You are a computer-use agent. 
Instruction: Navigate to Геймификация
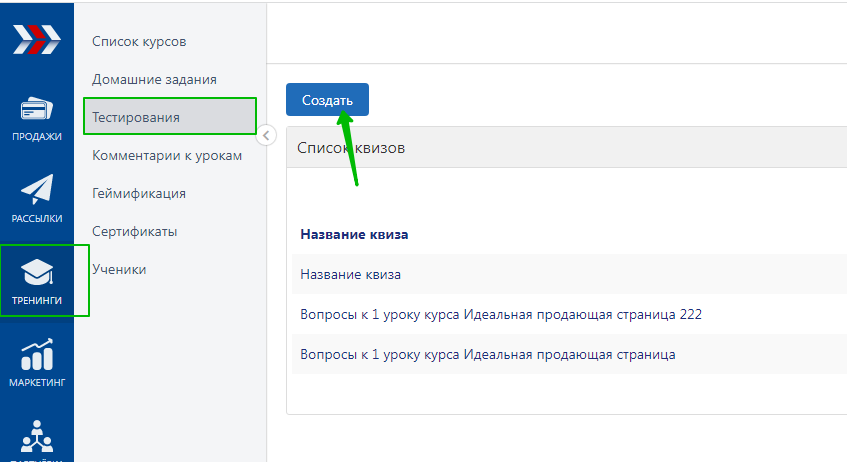pyautogui.click(x=139, y=193)
